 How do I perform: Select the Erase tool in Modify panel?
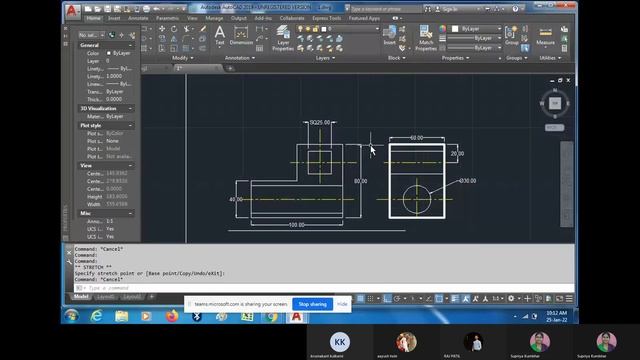[203, 29]
